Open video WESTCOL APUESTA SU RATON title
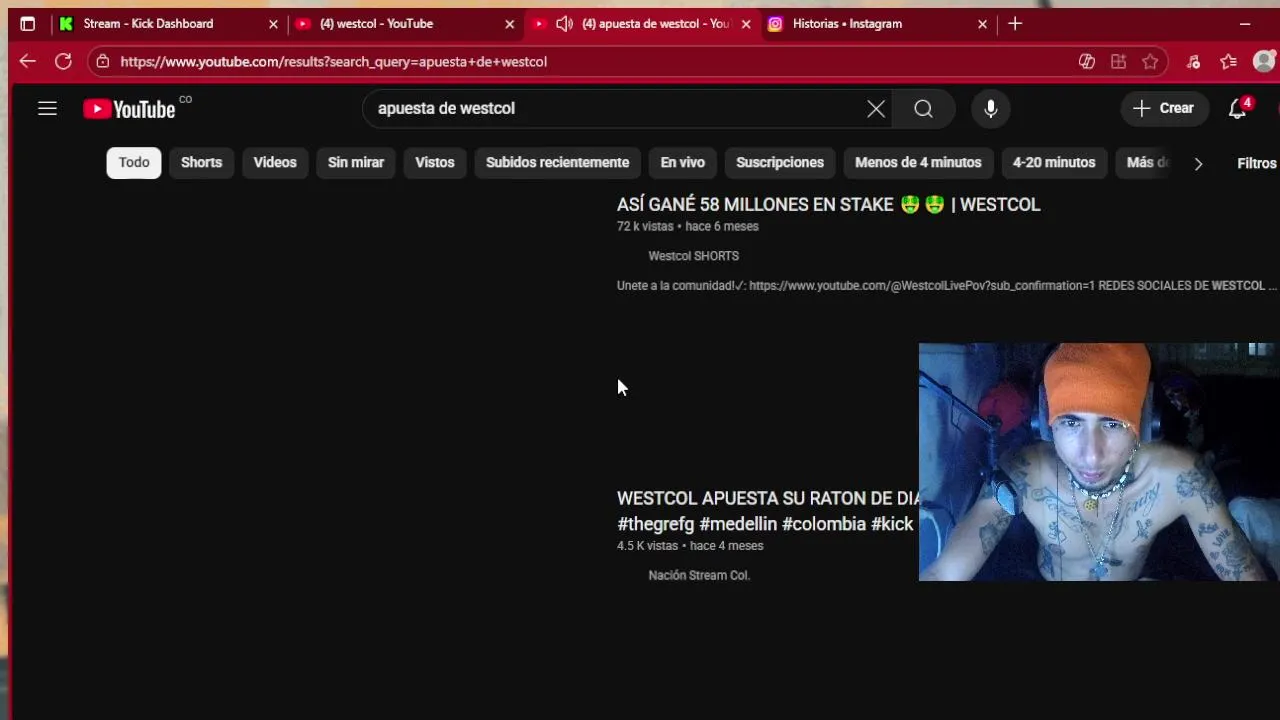Screen dimensions: 1280x720 click(767, 511)
